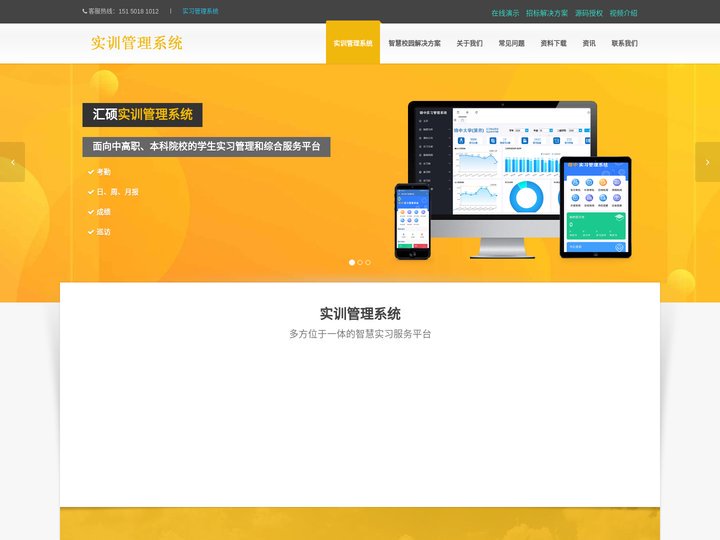Go to previous slide with left arrow
This screenshot has height=540, width=720.
pos(12,162)
